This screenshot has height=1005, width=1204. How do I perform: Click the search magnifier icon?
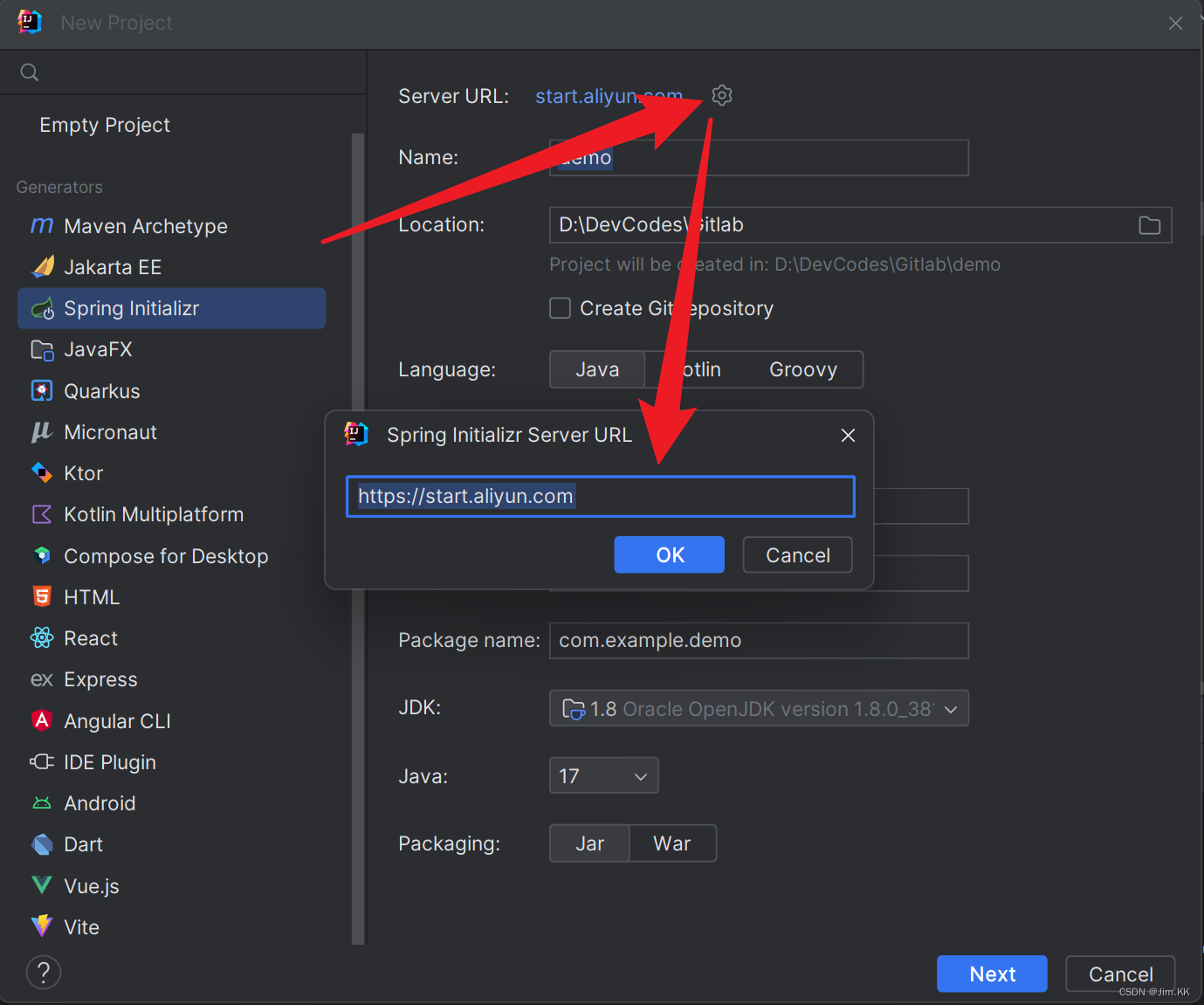30,72
